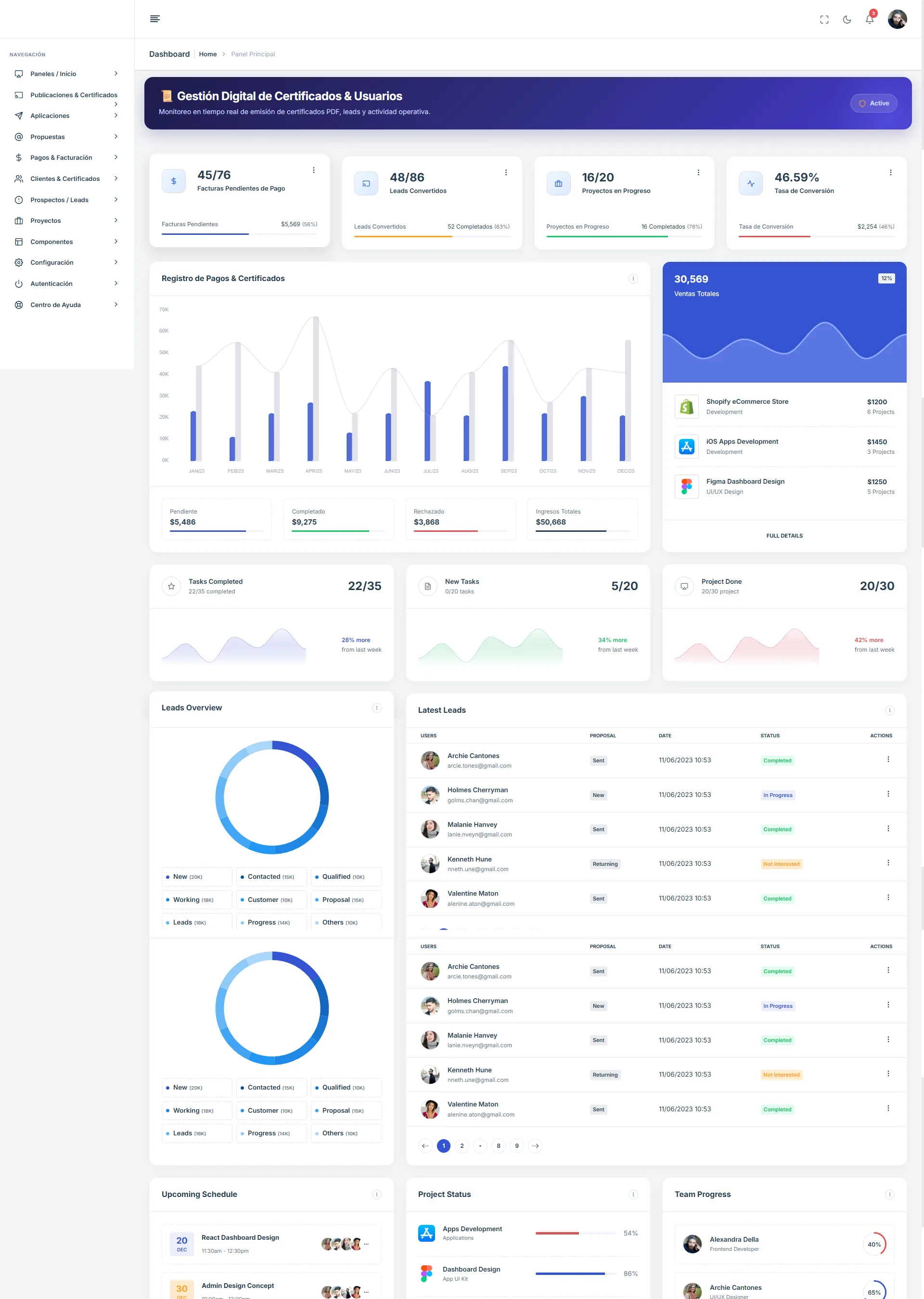Screen dimensions: 924x1299
Task: Click the Active status badge
Action: tap(873, 103)
